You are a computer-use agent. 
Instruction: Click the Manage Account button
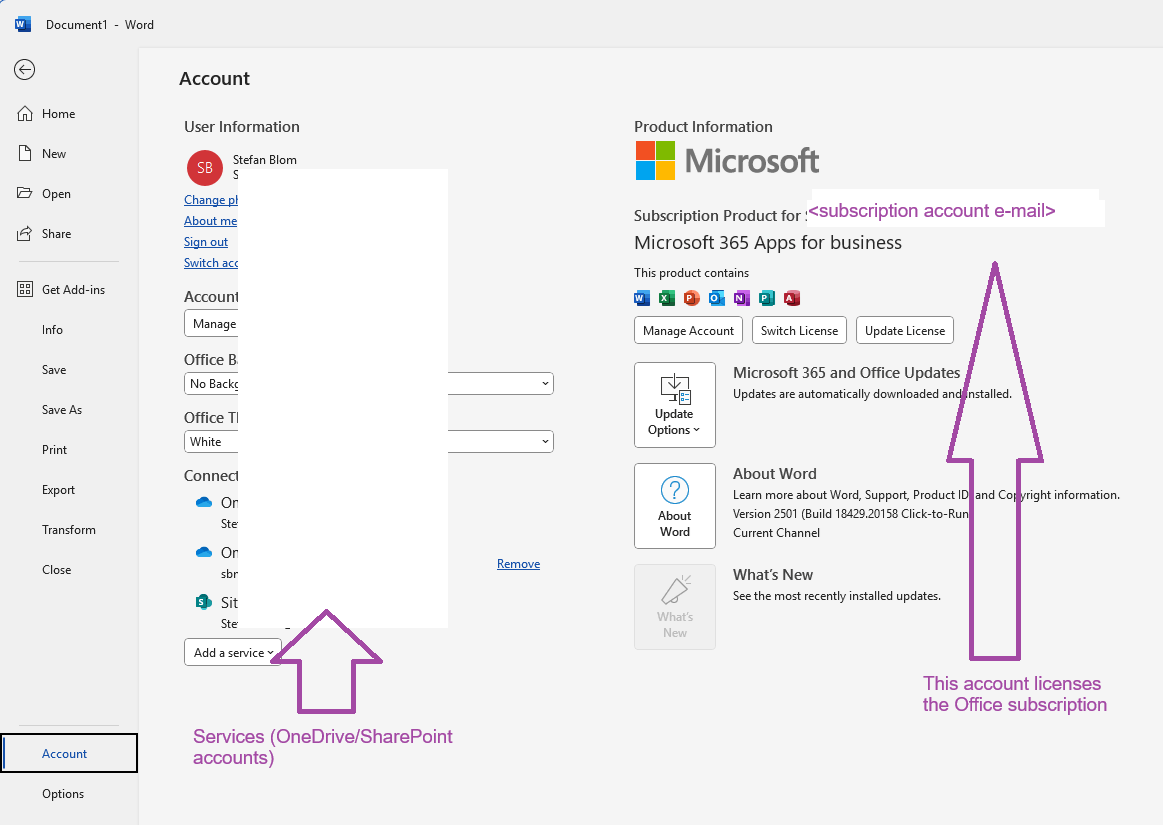[x=688, y=330]
